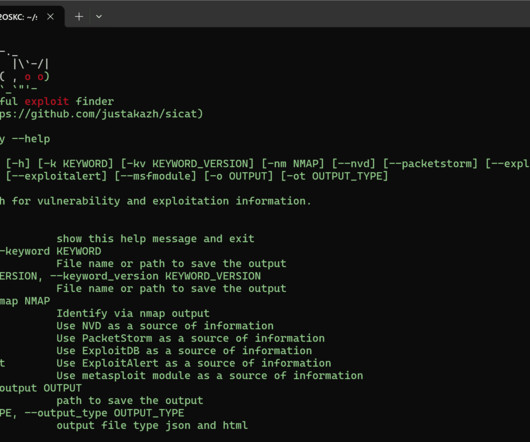Click 'Use metasploit module' description line
The image size is (530, 442).
pyautogui.click(x=210, y=376)
